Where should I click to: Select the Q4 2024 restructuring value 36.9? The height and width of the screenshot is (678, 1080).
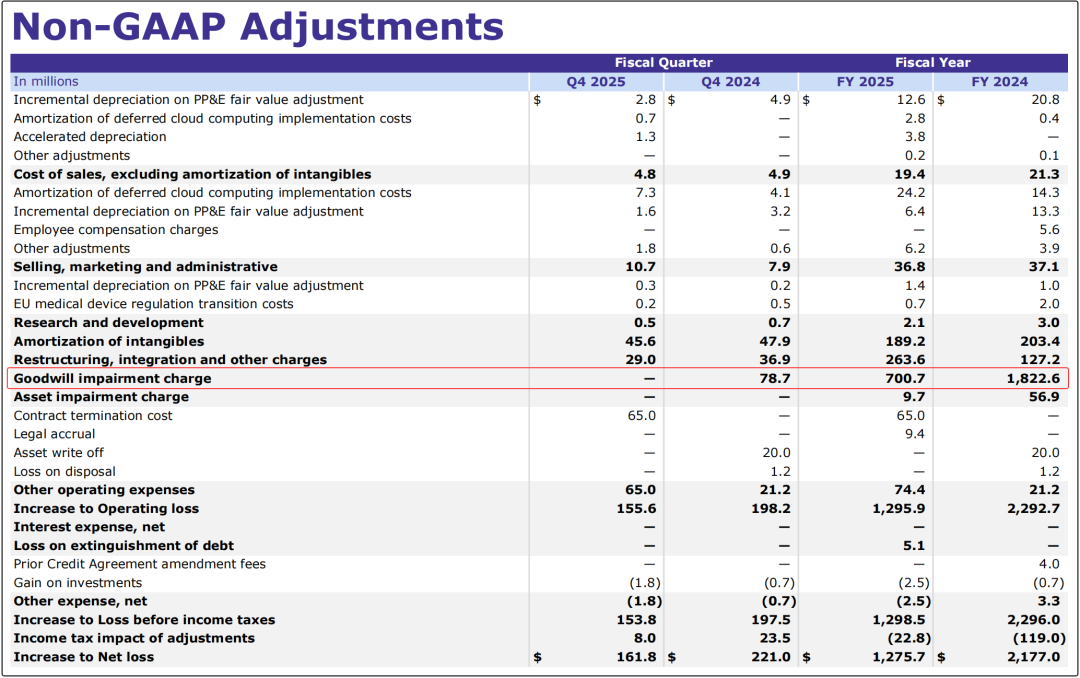(774, 360)
